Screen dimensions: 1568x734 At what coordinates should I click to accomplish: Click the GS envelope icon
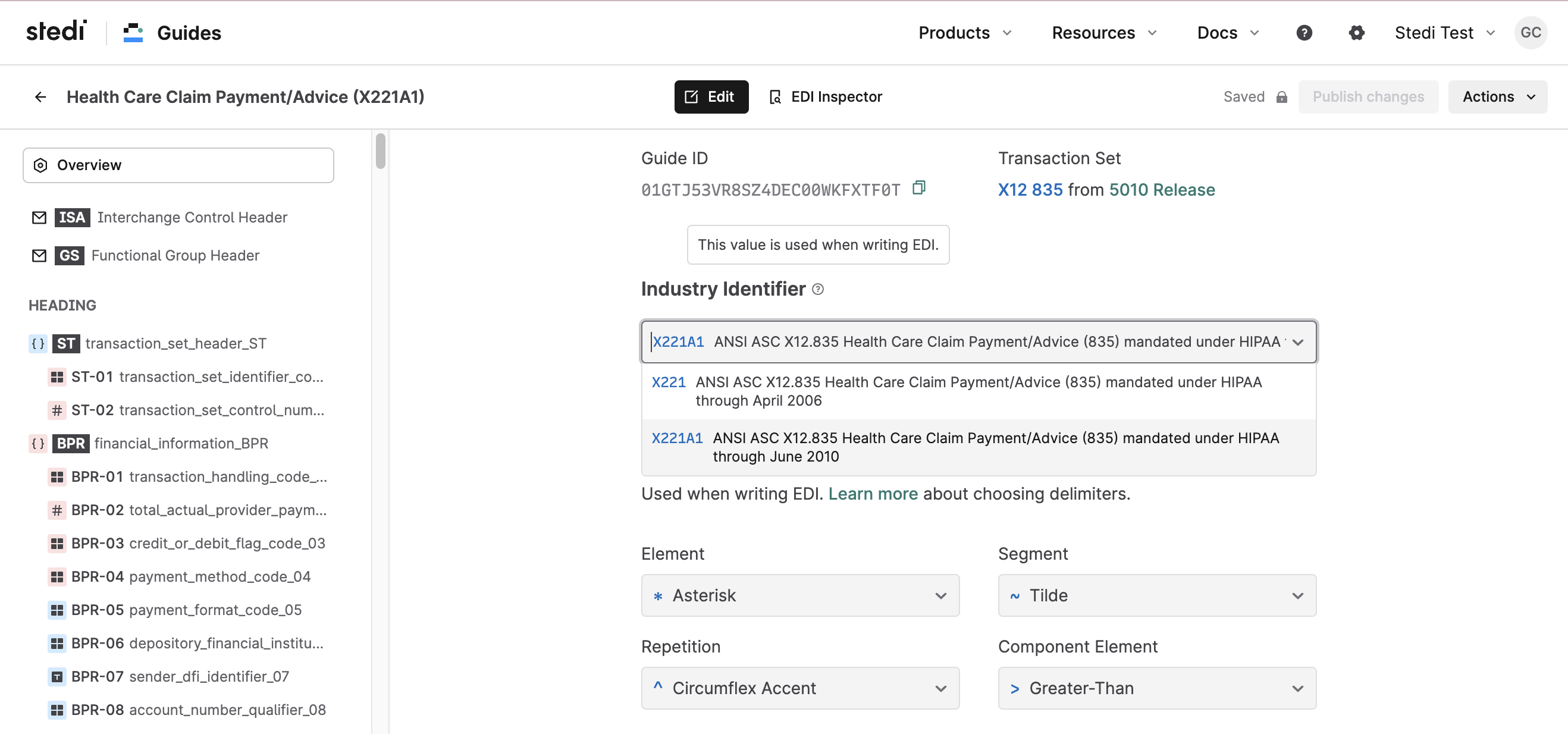pos(39,256)
